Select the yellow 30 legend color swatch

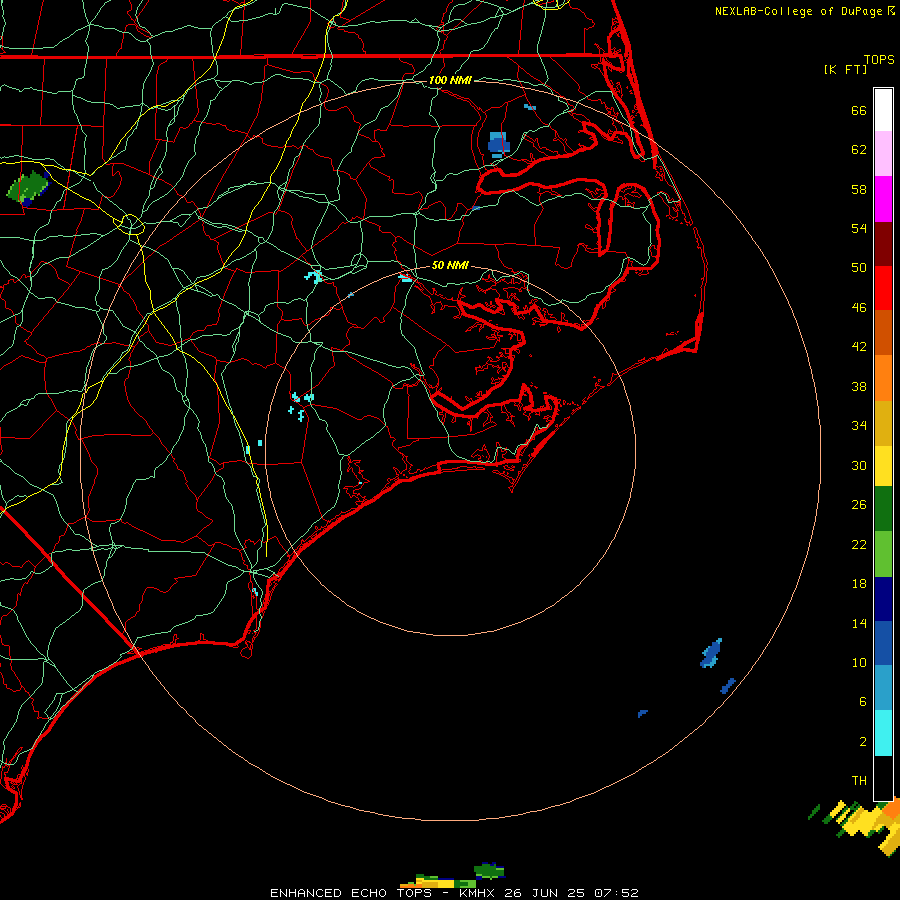tap(883, 465)
